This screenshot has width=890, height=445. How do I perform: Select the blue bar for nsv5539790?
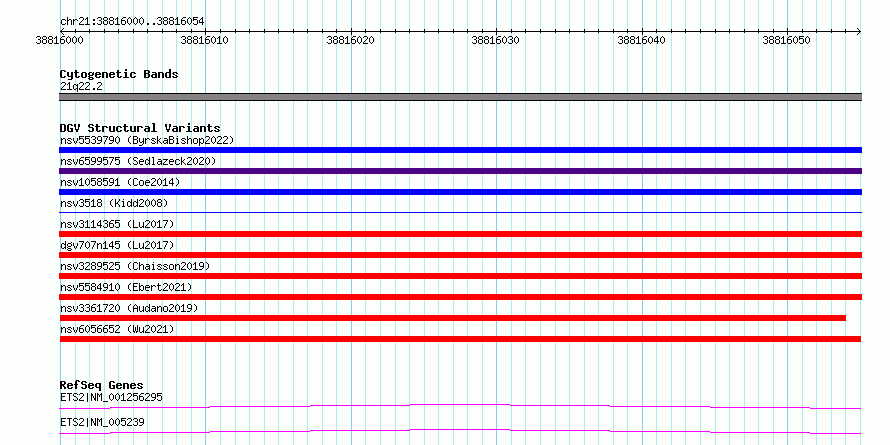point(460,150)
